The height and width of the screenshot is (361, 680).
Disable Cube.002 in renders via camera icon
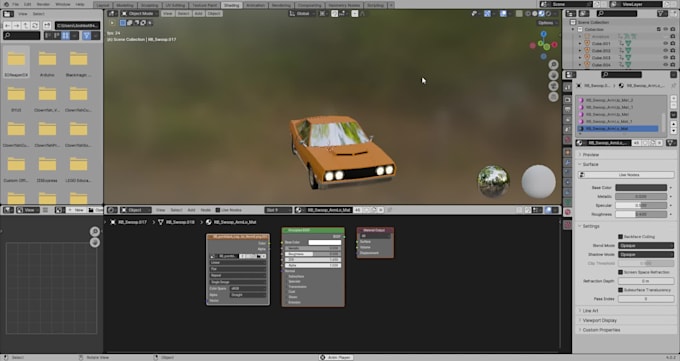click(673, 51)
